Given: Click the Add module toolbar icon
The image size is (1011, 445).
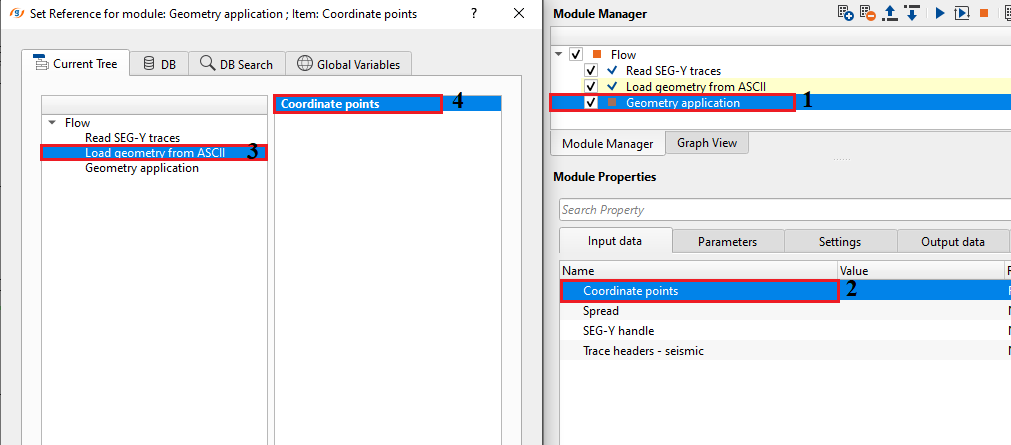Looking at the screenshot, I should [x=846, y=14].
